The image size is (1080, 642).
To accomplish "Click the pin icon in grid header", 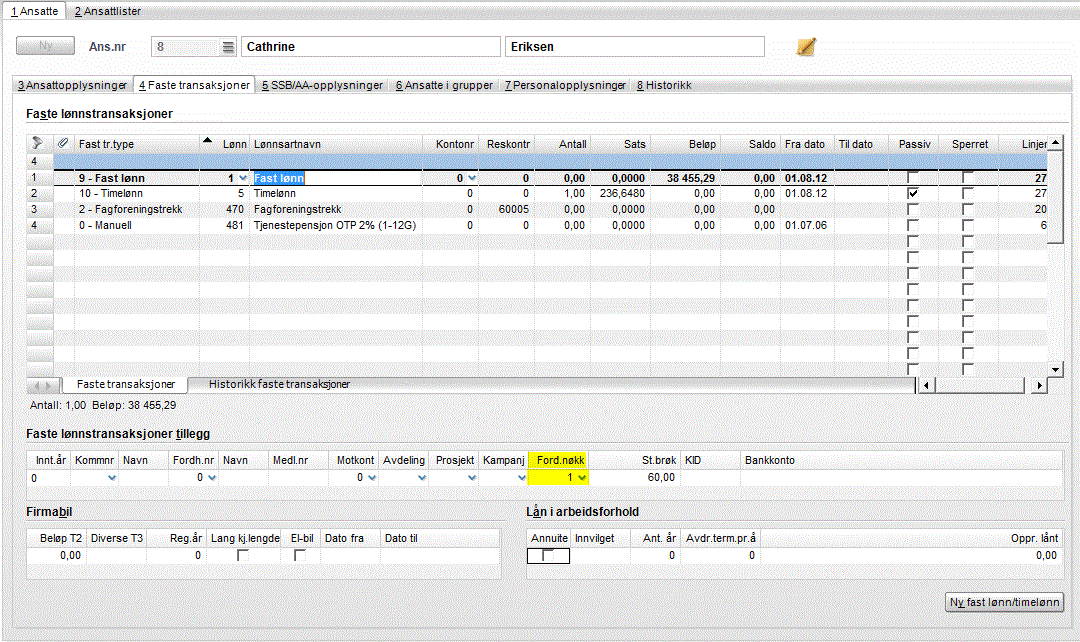I will coord(38,144).
